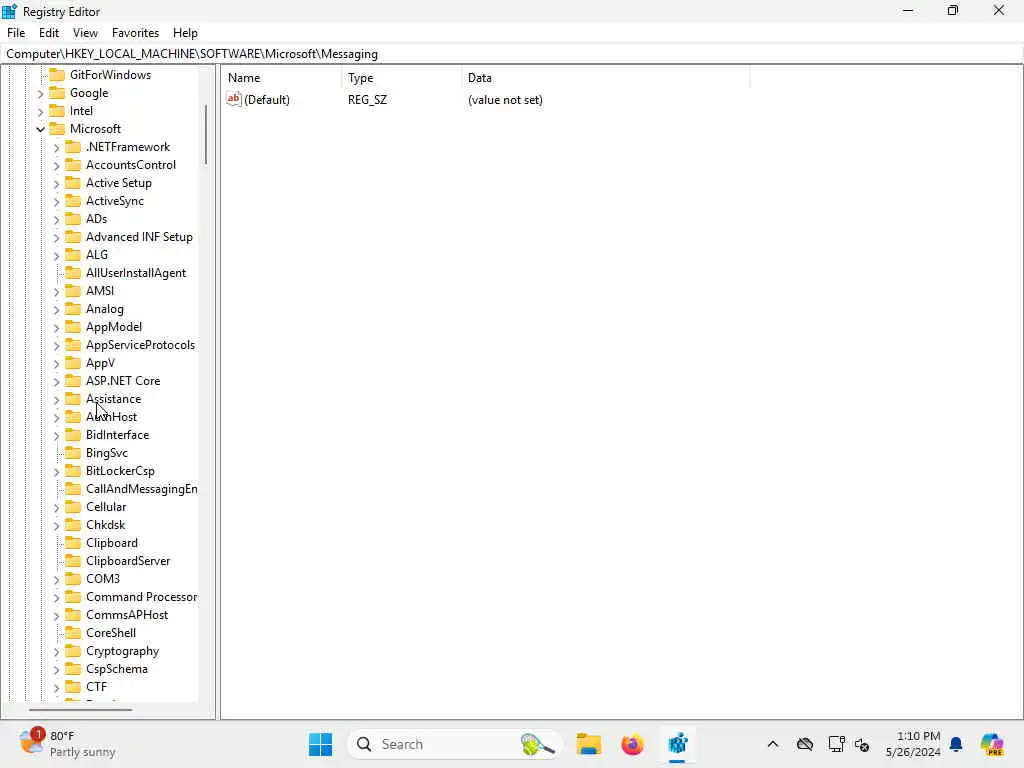
Task: Select the AllUserInstallAgent key
Action: click(x=136, y=273)
